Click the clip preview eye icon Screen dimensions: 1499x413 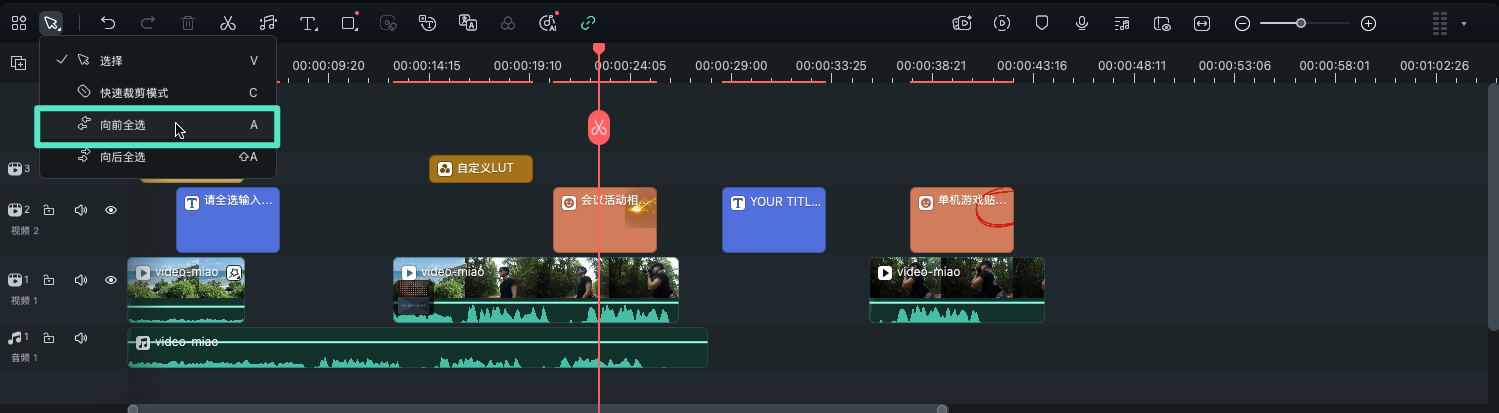(x=1162, y=23)
